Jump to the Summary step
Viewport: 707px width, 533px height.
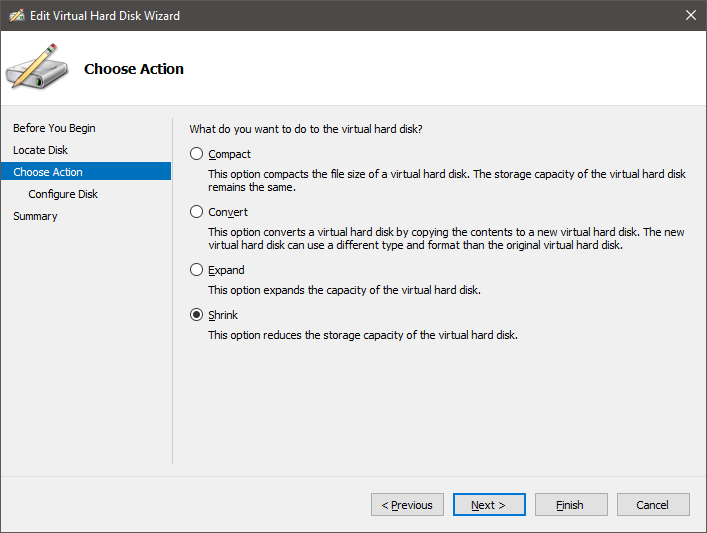(35, 216)
